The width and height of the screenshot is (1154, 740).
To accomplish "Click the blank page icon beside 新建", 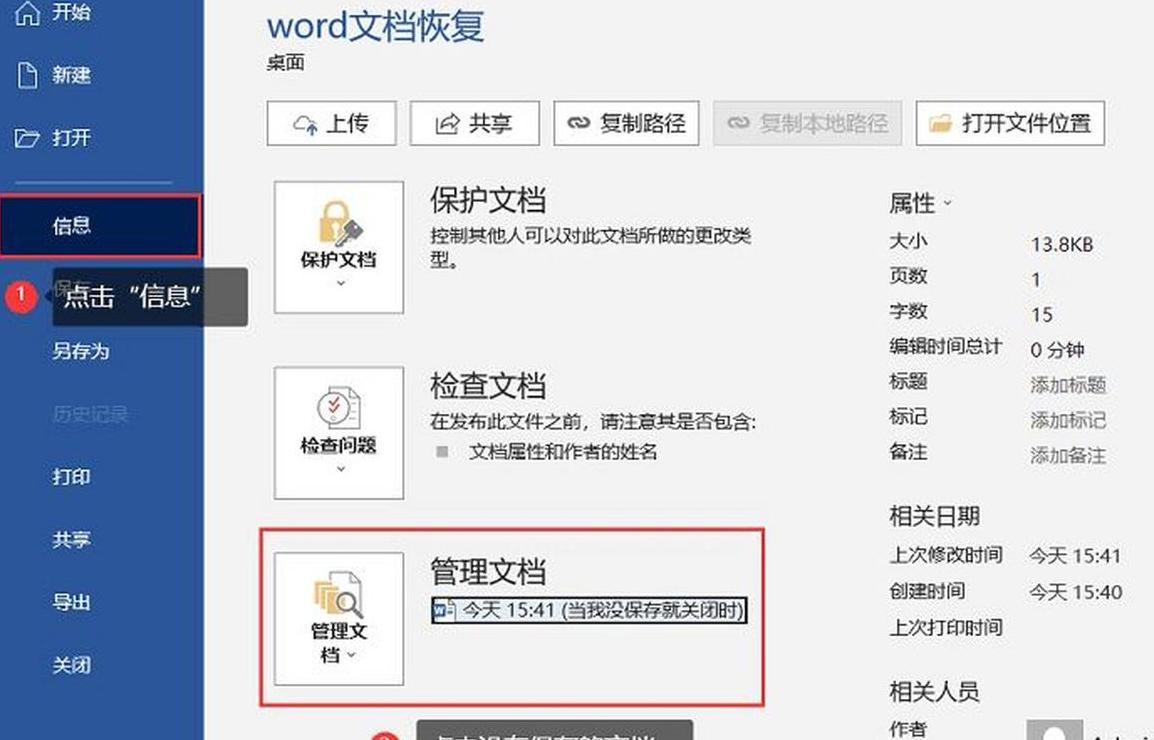I will point(27,75).
